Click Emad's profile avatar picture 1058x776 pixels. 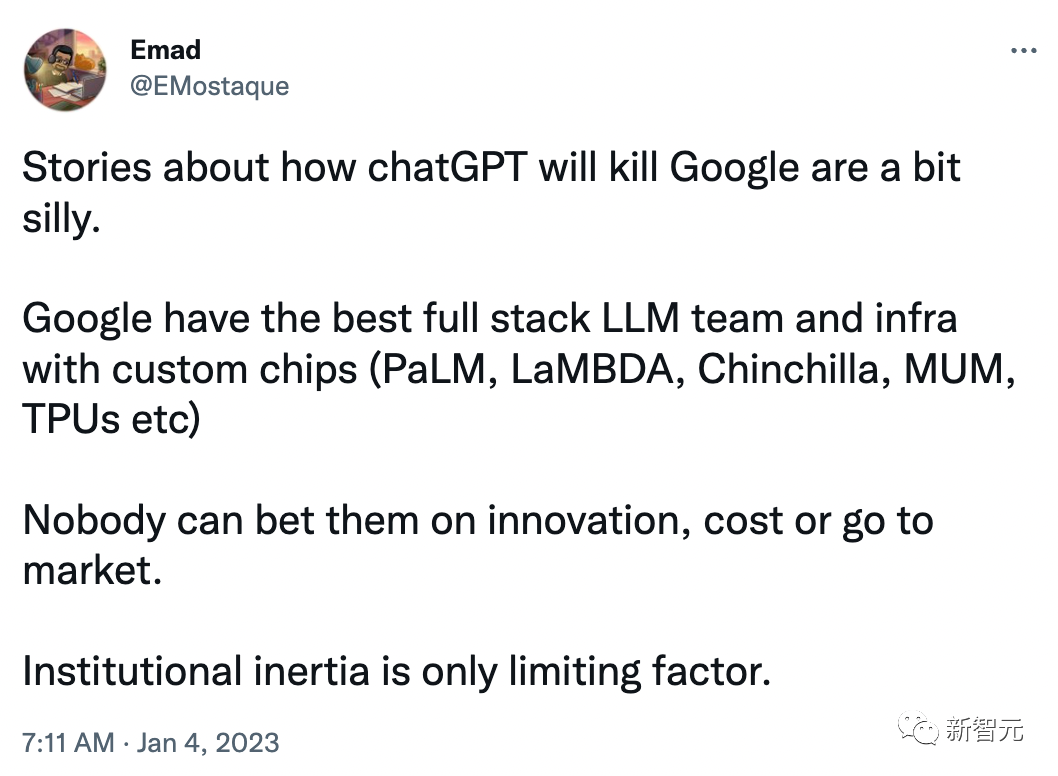click(65, 69)
